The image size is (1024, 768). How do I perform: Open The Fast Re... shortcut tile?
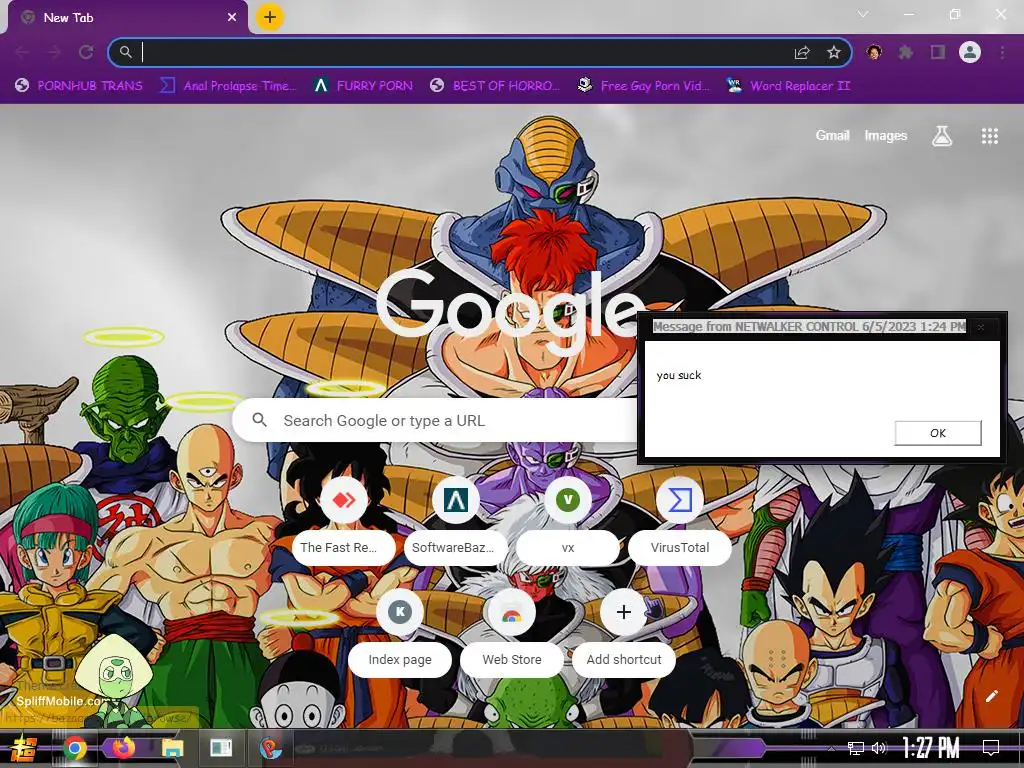pyautogui.click(x=344, y=521)
